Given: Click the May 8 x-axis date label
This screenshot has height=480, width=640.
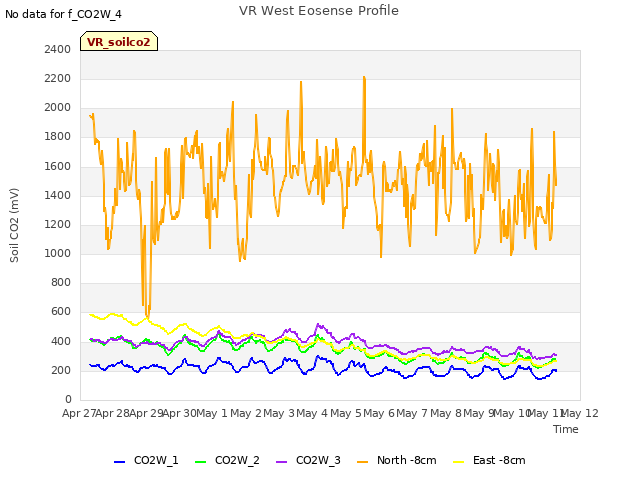Looking at the screenshot, I should pyautogui.click(x=446, y=413).
